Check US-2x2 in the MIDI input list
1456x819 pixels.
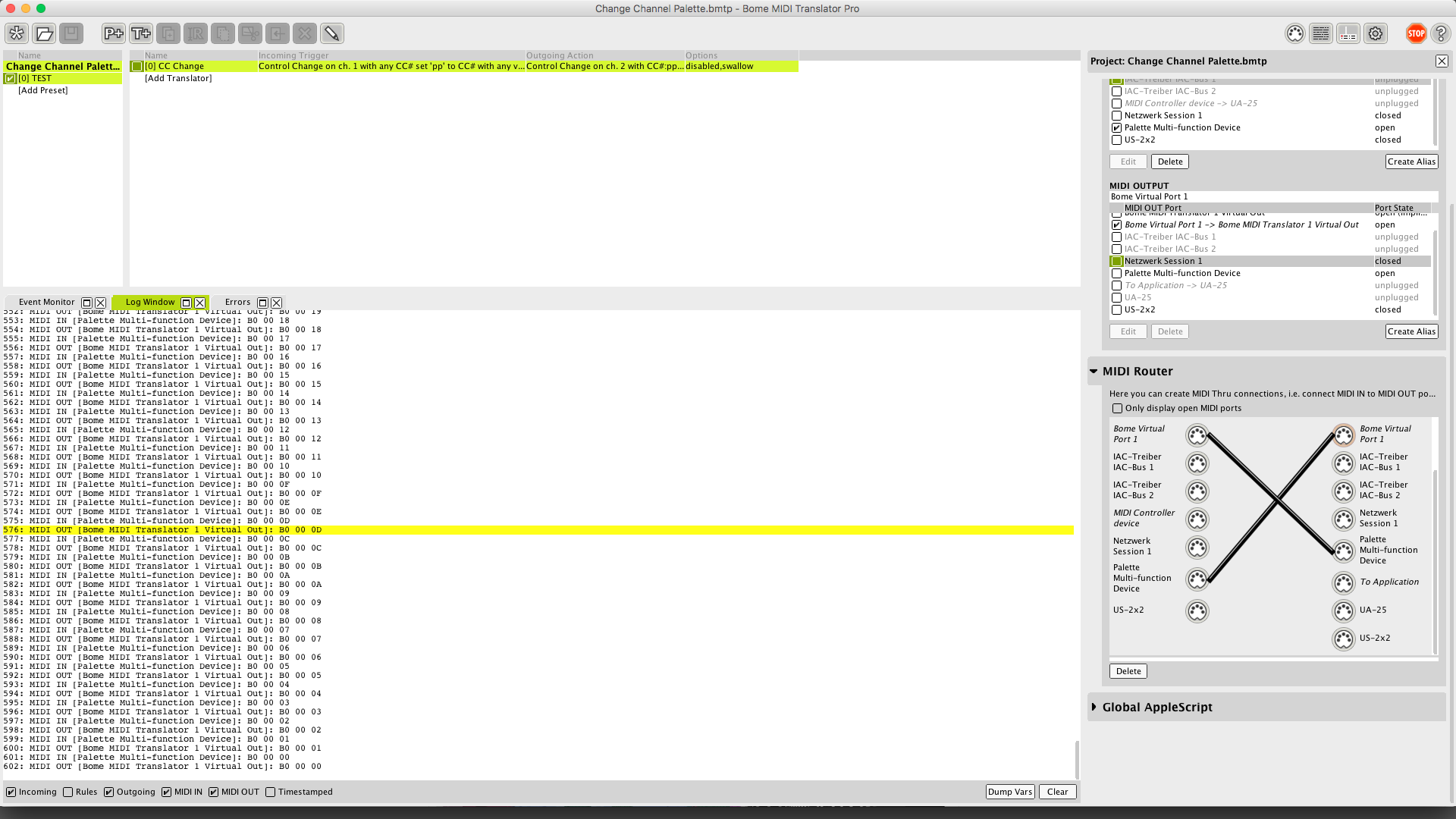[x=1116, y=140]
